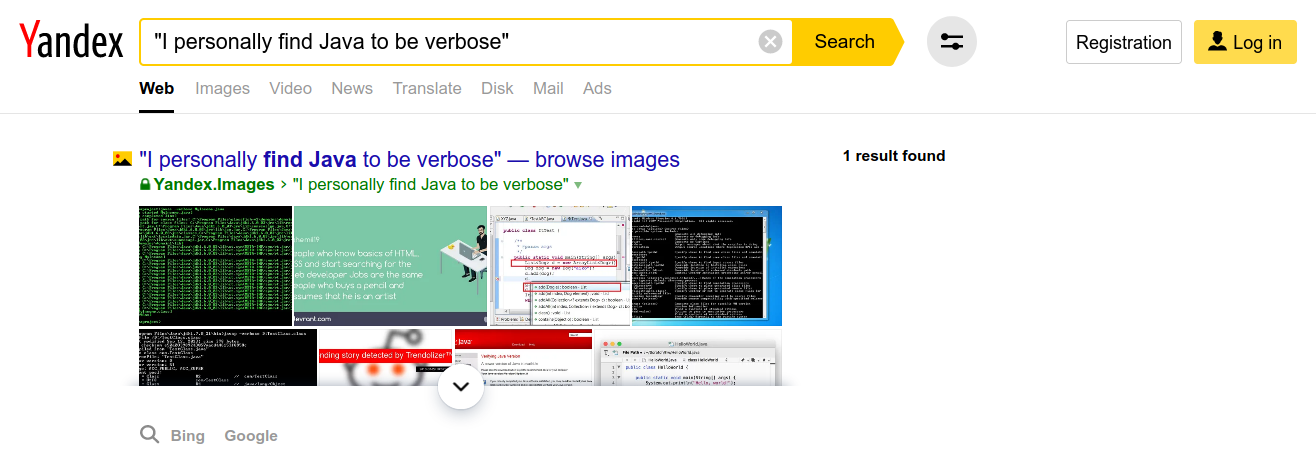Open the Trendolizer Reddit thumbnail

pos(386,357)
